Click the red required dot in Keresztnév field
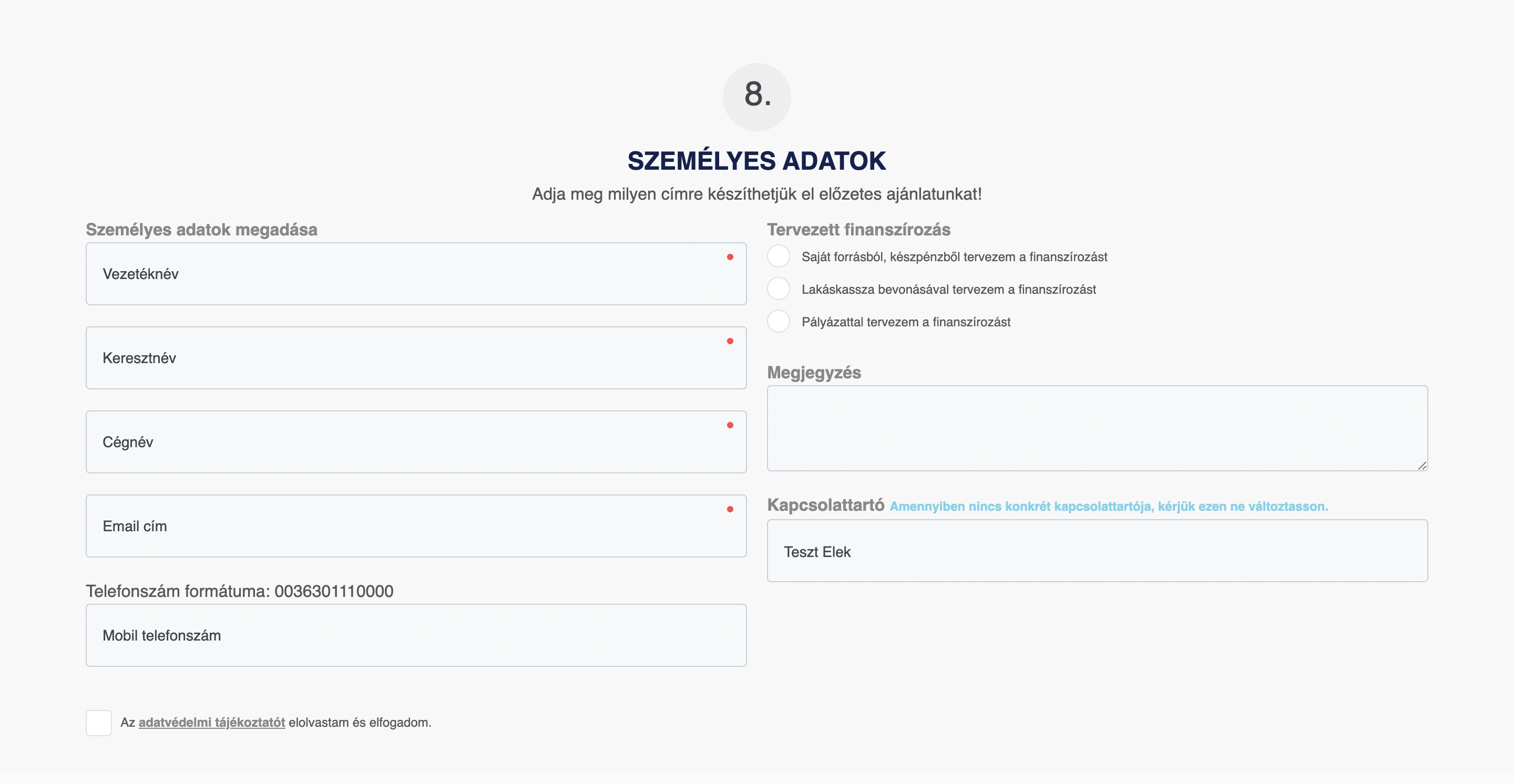 (730, 341)
